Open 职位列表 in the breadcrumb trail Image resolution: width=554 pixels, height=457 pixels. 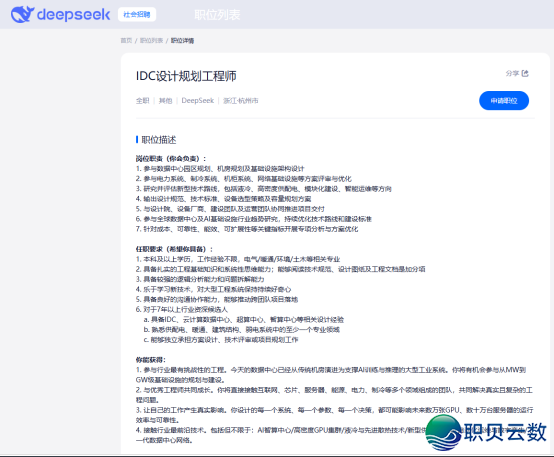[x=151, y=40]
